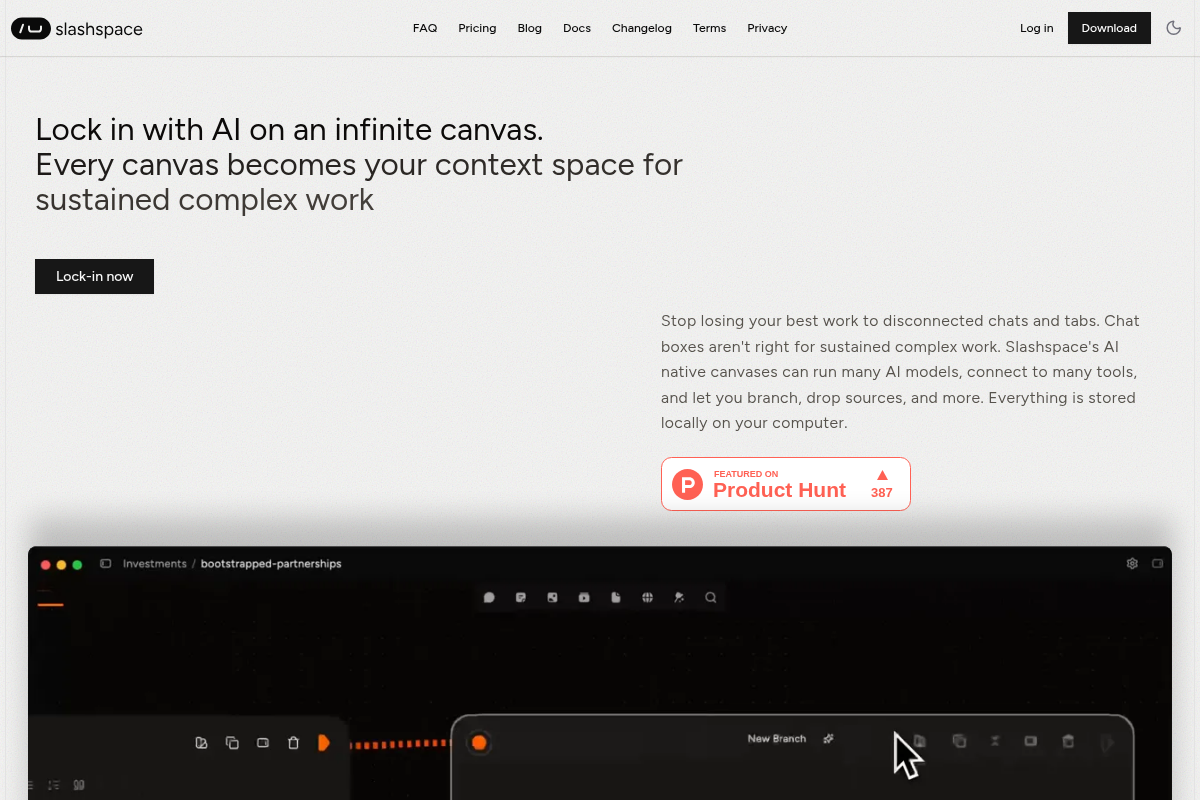The height and width of the screenshot is (800, 1200).
Task: Click the paragraph starting Stop losing your best work
Action: pyautogui.click(x=900, y=372)
